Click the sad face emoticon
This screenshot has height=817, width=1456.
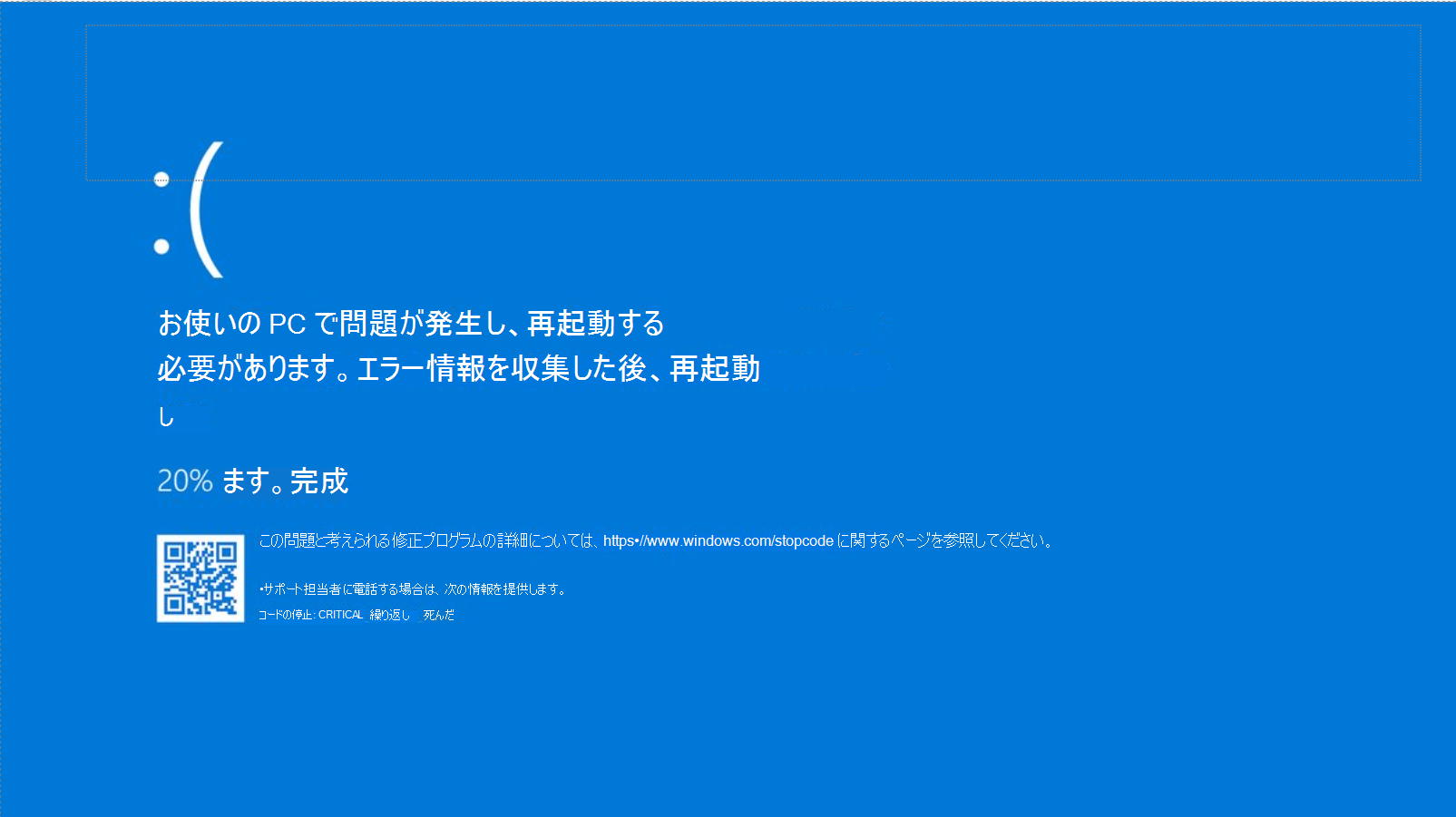click(x=190, y=210)
